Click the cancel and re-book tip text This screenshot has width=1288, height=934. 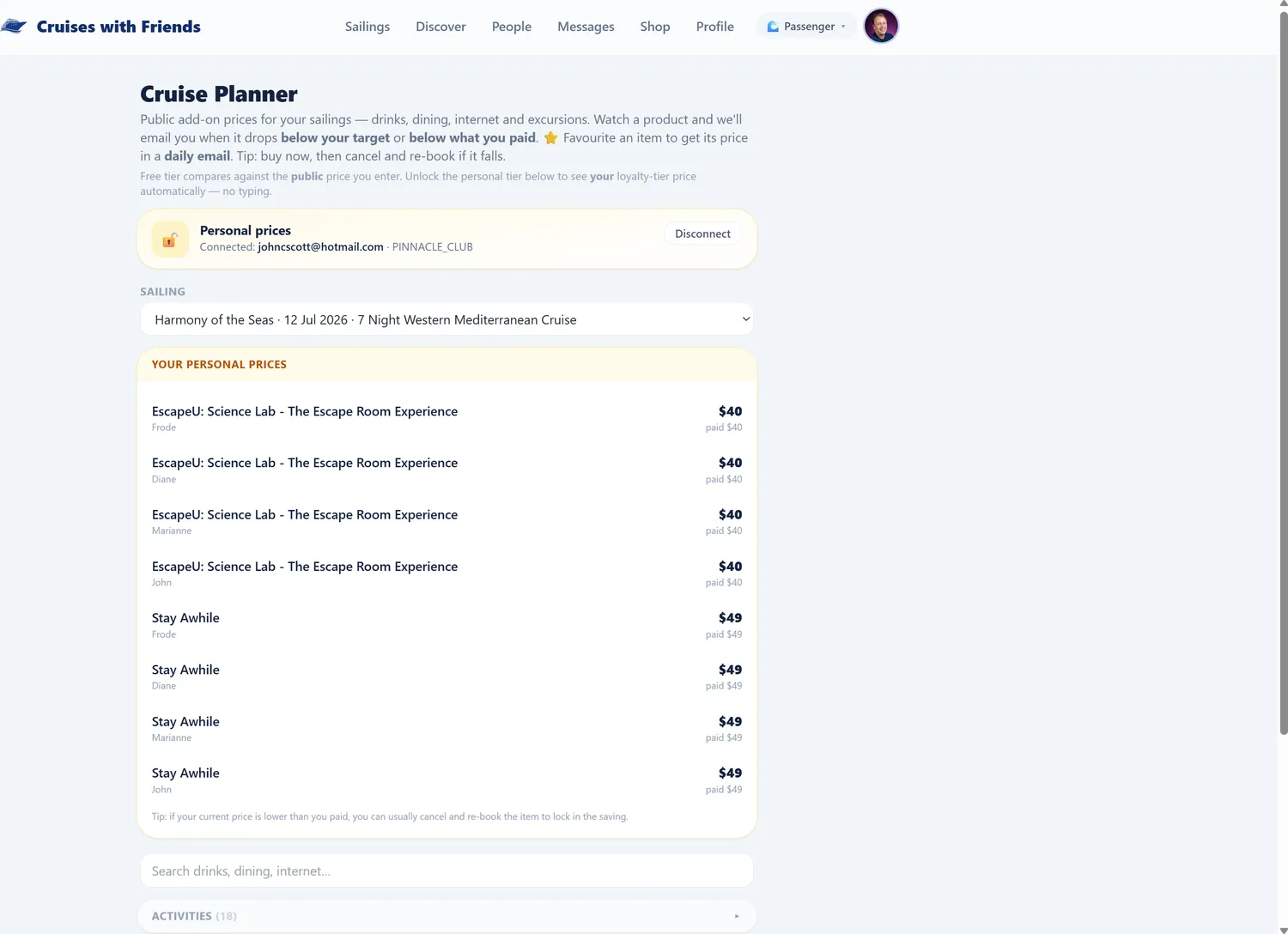click(390, 816)
